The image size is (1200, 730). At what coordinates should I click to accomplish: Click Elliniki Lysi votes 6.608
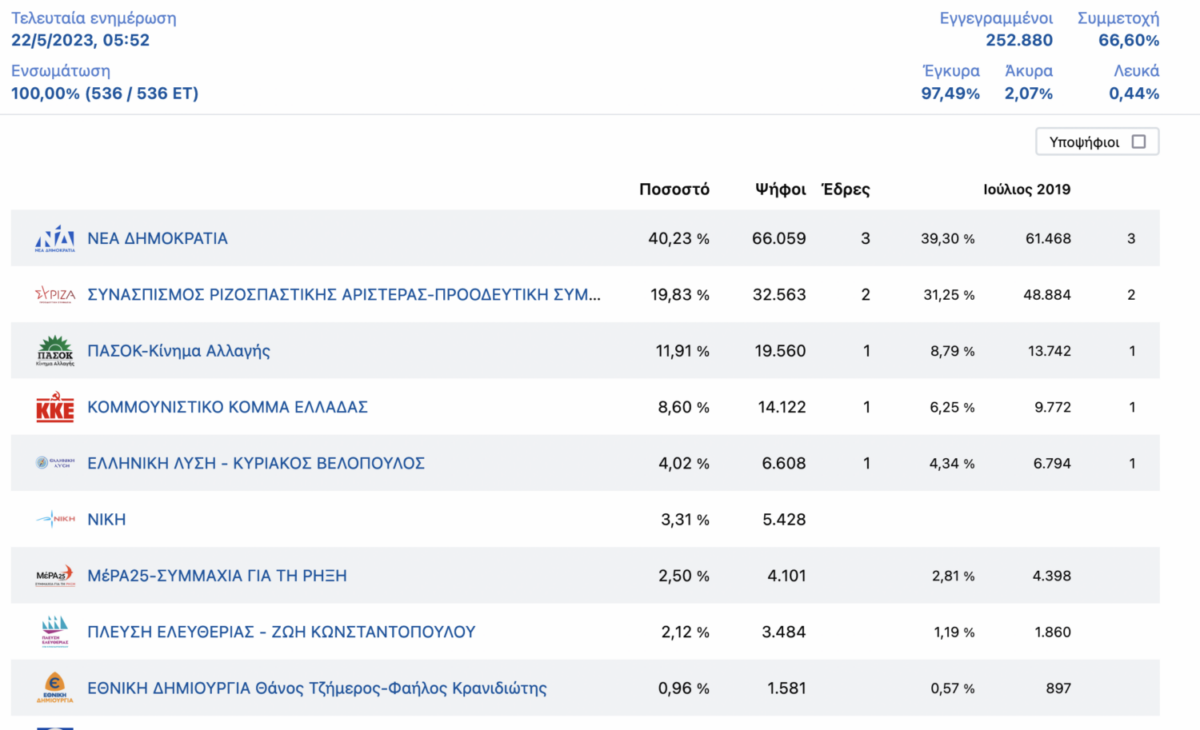[x=784, y=463]
